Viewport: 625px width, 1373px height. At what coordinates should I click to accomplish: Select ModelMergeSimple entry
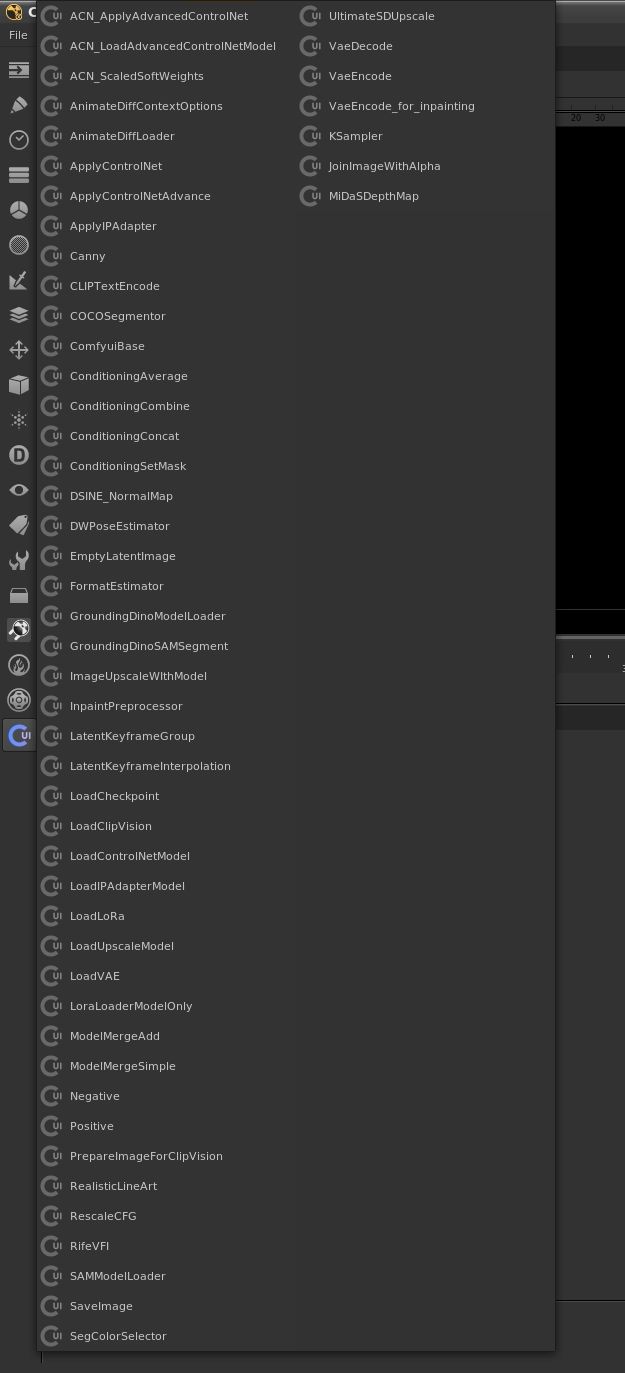point(122,1066)
